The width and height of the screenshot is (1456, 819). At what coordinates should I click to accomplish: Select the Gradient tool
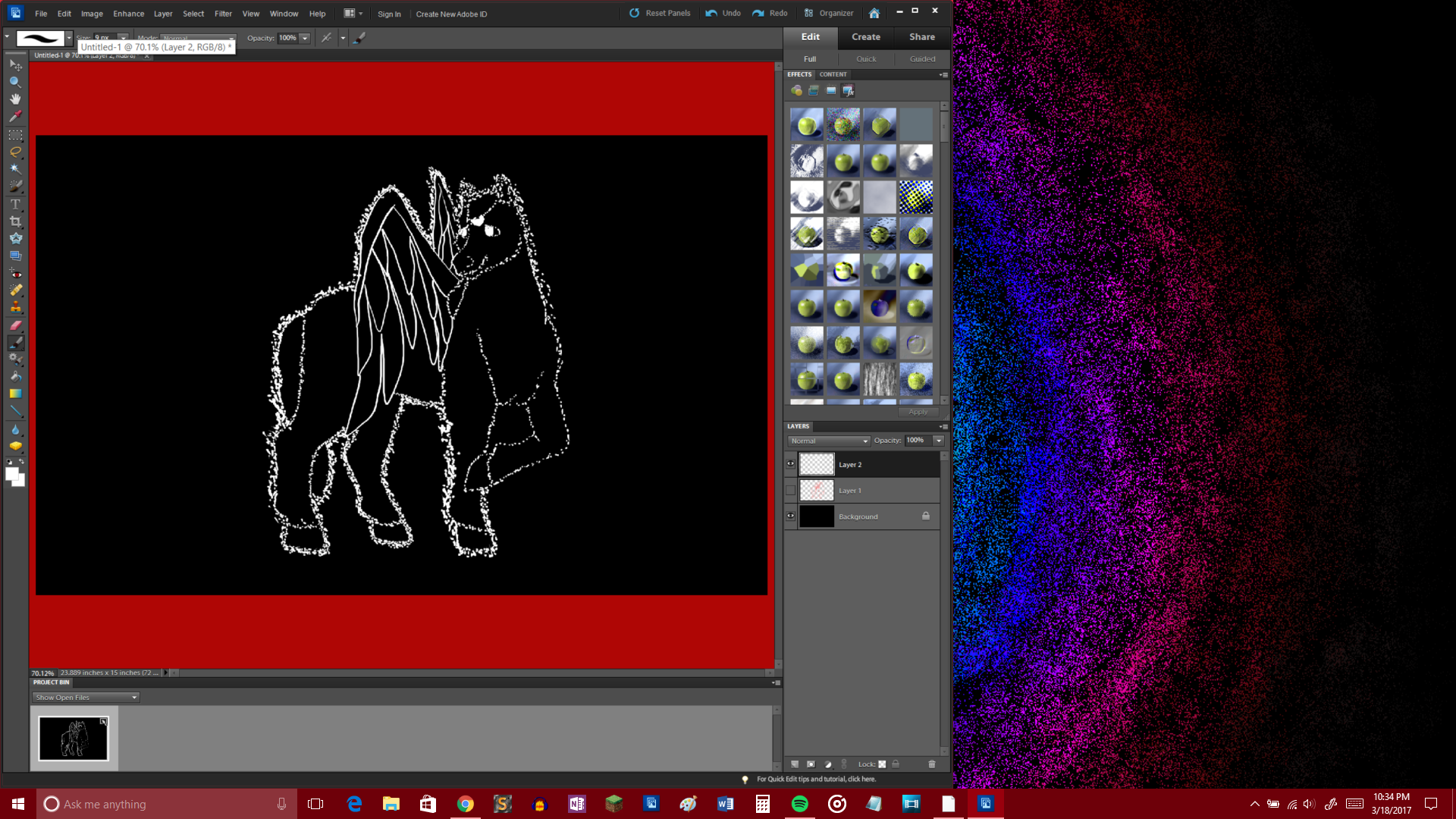[x=15, y=394]
